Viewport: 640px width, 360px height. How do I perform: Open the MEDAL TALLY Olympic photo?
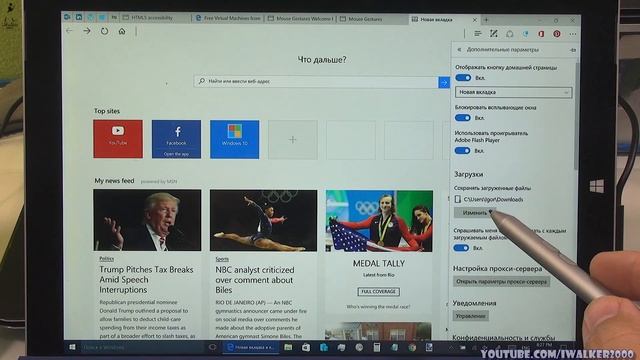click(x=379, y=221)
